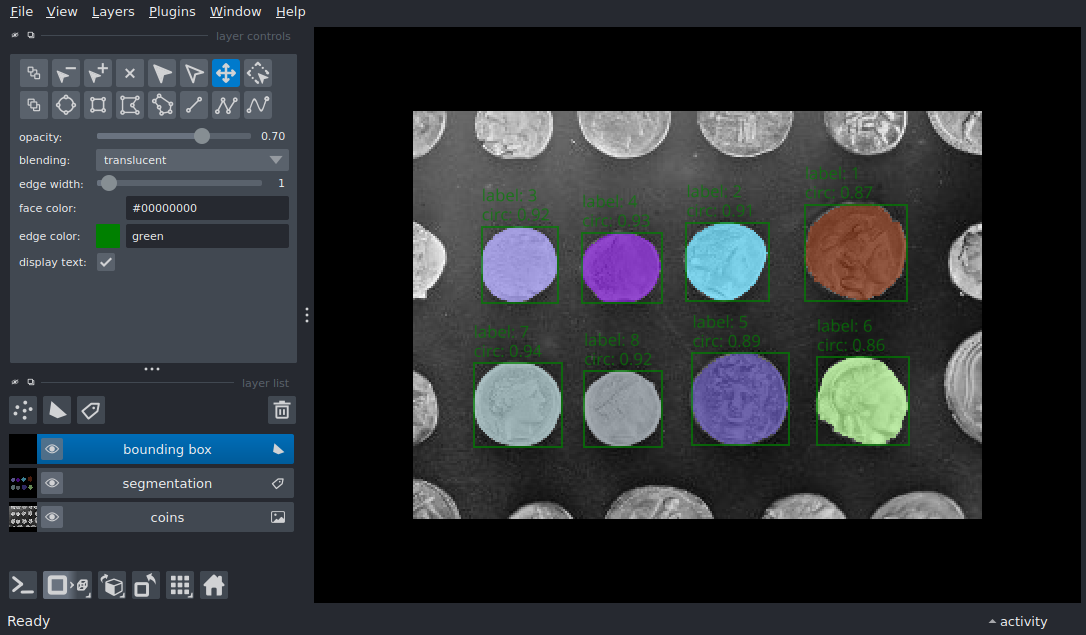Open the IPython console

coord(23,585)
